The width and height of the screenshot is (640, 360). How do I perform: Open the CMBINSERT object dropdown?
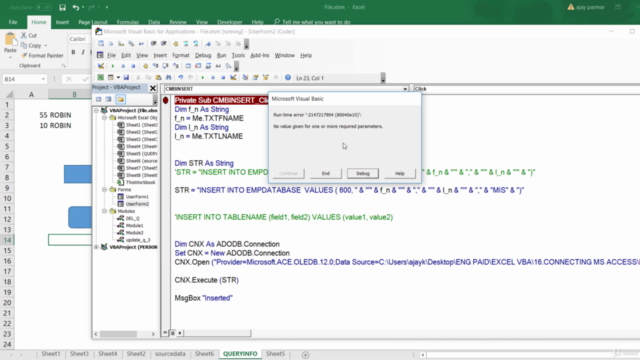(405, 89)
